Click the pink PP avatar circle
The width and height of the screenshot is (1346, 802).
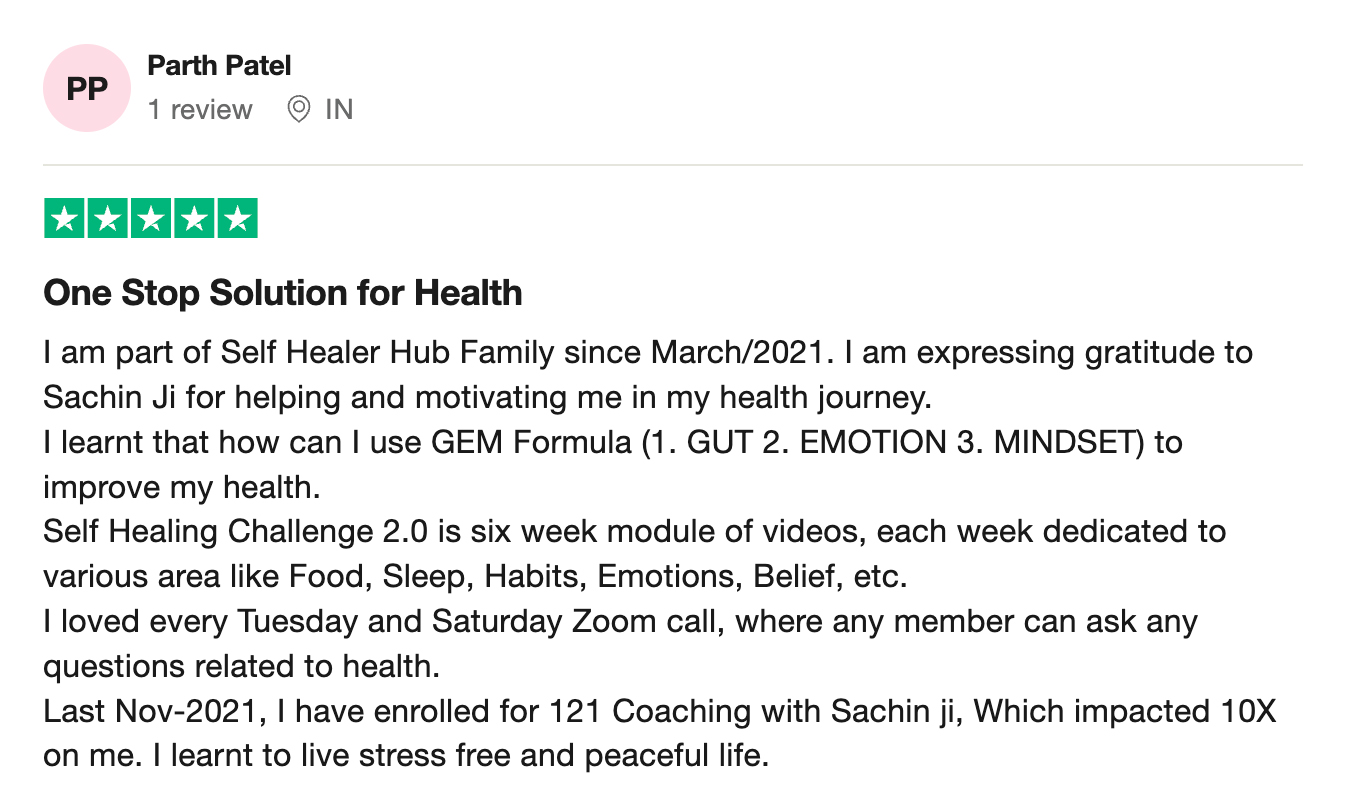coord(87,88)
